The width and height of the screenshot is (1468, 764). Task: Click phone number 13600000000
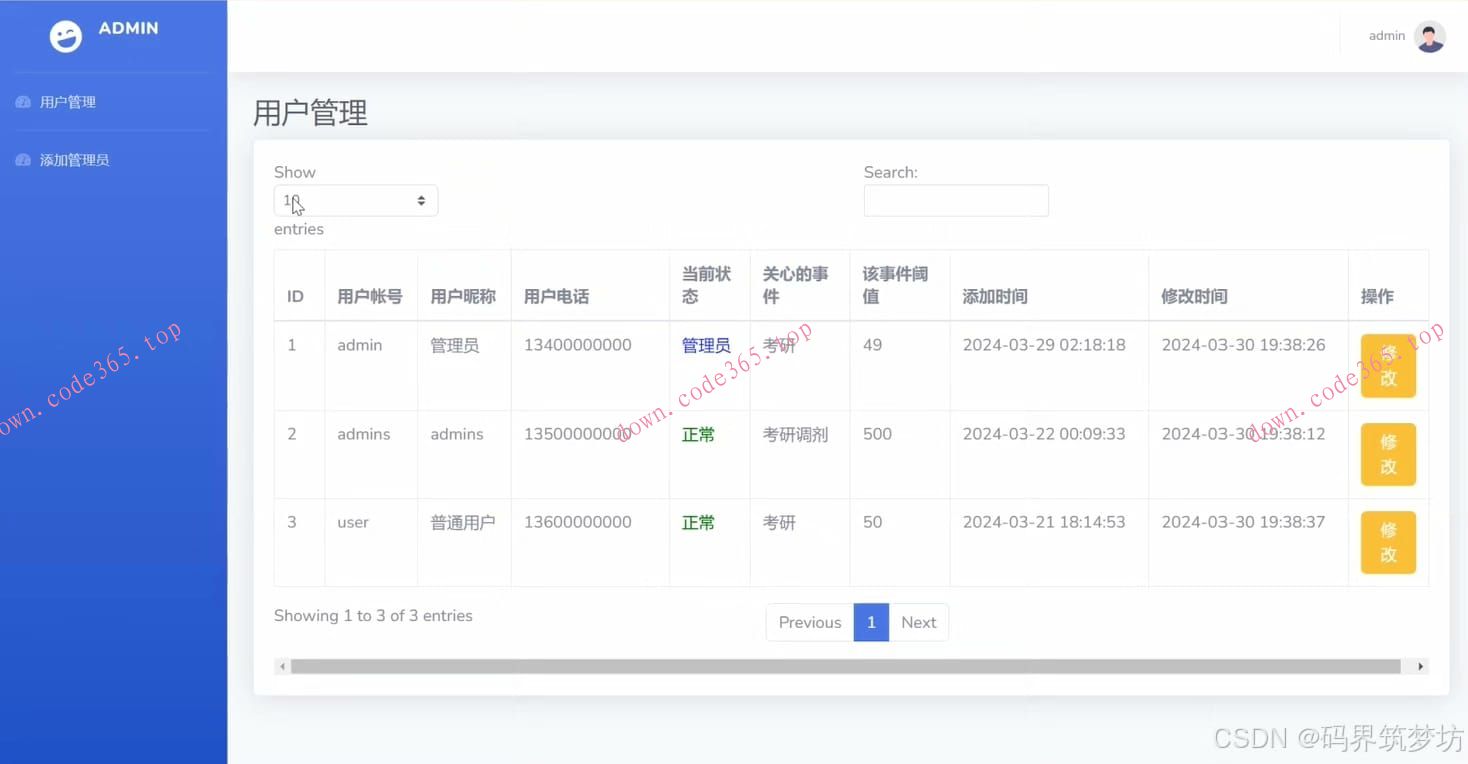point(578,522)
